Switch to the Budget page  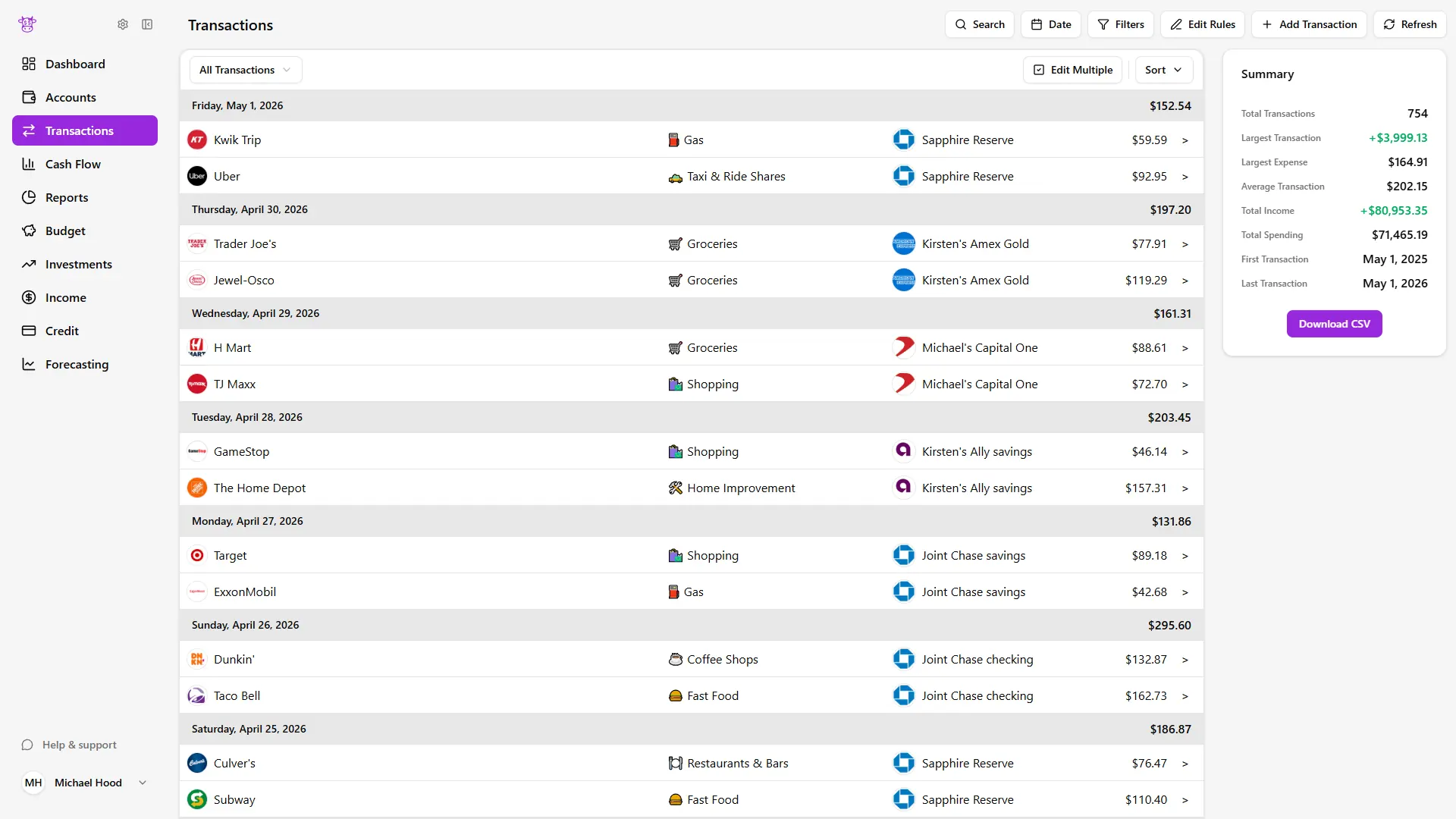(x=85, y=231)
